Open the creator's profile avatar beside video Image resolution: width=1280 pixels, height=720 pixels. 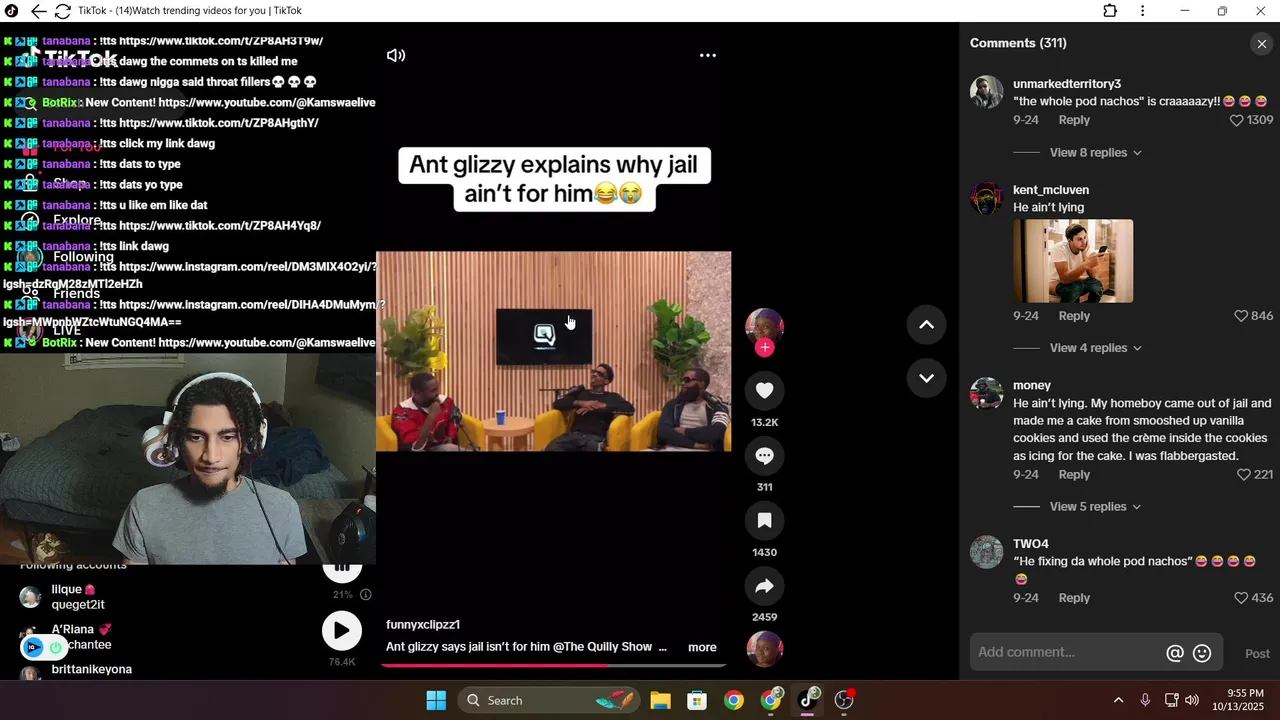(765, 325)
